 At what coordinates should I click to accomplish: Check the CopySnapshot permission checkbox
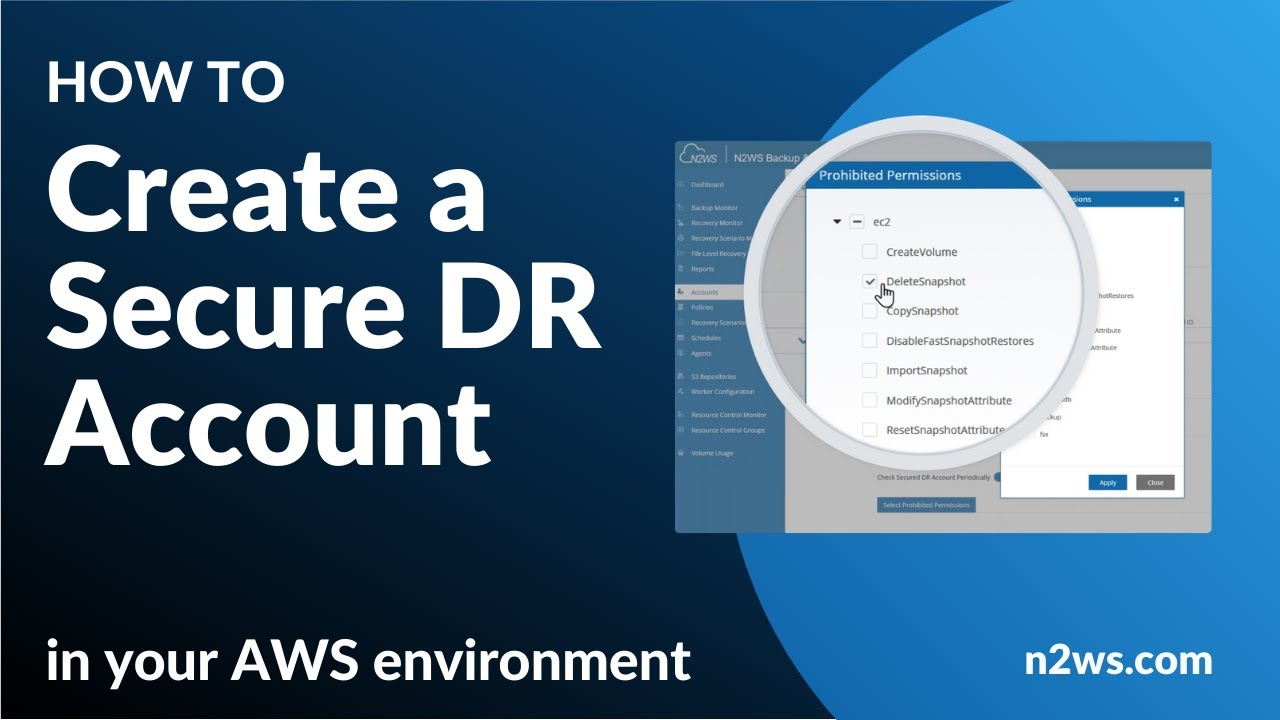click(870, 311)
